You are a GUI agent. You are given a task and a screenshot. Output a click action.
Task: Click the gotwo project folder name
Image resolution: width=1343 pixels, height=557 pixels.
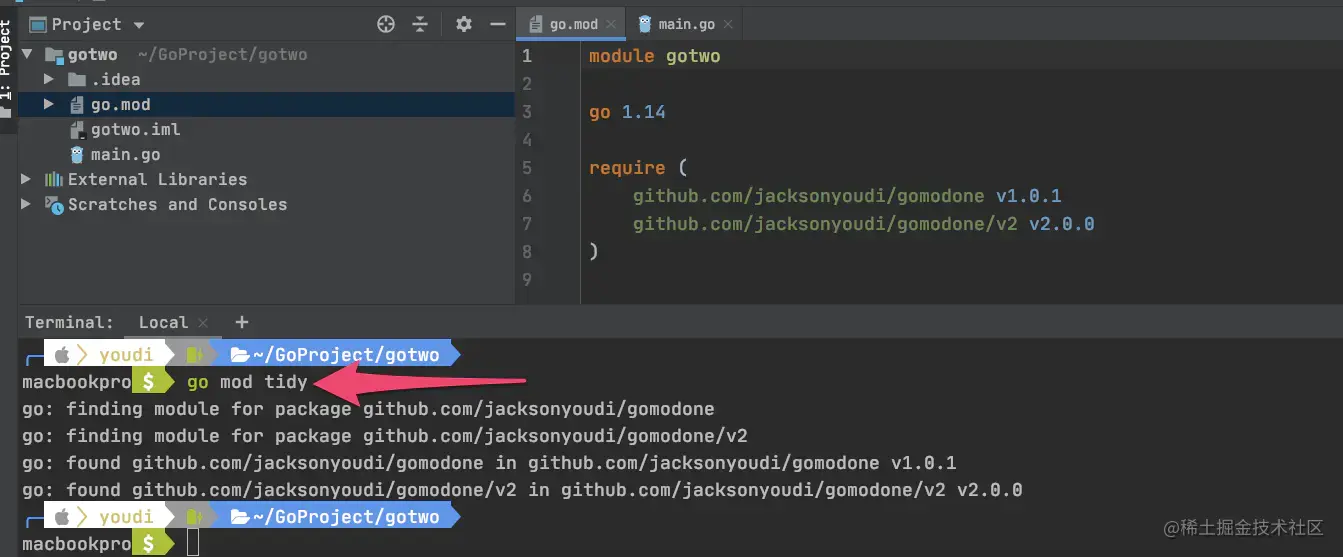click(x=93, y=54)
